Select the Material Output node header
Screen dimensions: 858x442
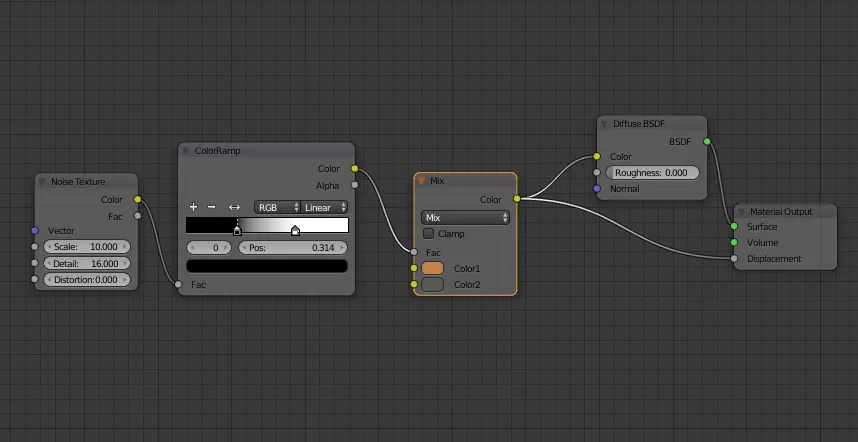(785, 212)
